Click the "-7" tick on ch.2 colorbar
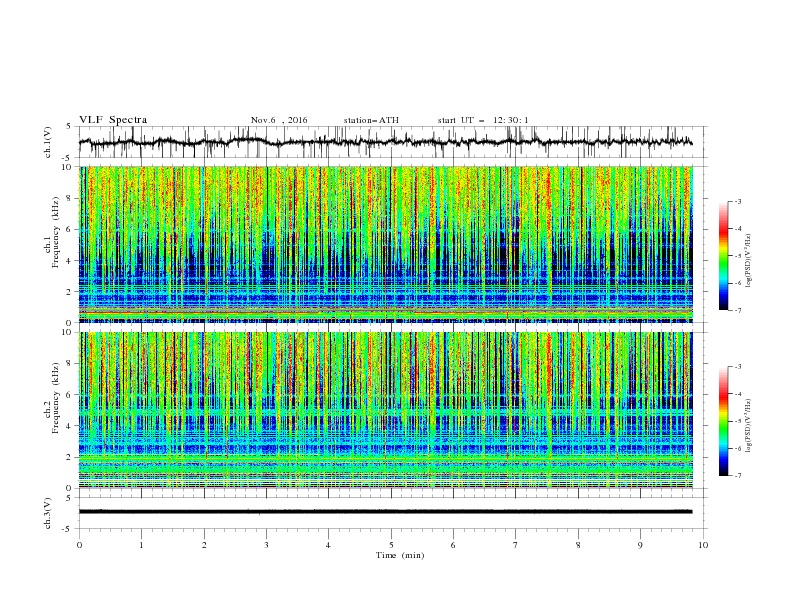The width and height of the screenshot is (792, 612). coord(738,476)
